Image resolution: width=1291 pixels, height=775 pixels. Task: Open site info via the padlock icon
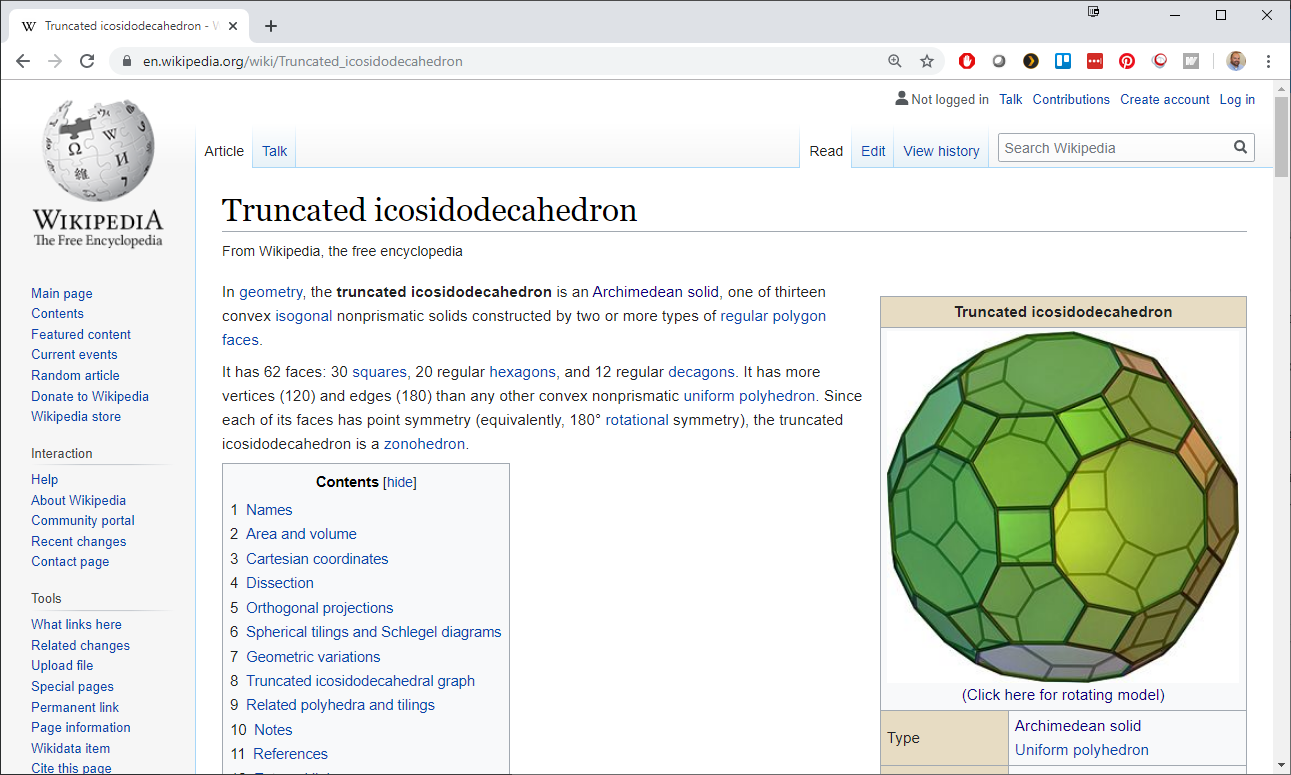coord(126,61)
